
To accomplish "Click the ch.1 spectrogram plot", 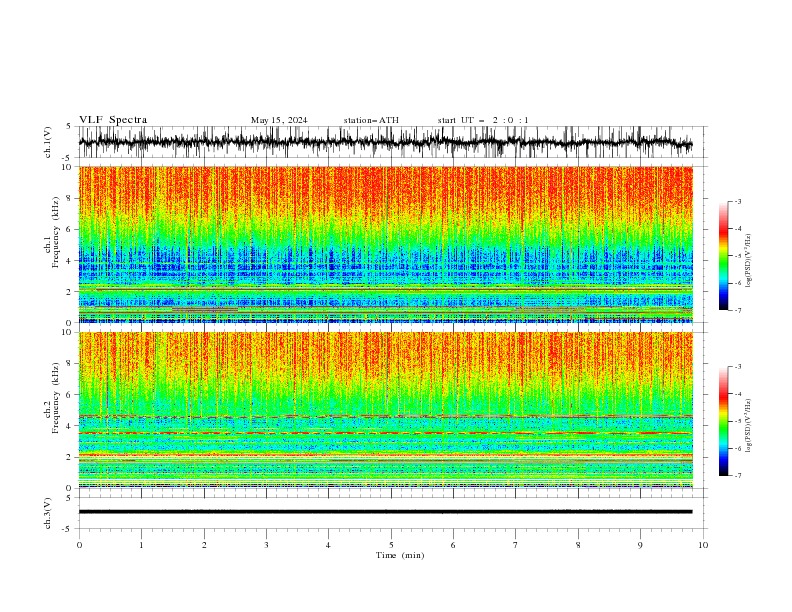I will (x=385, y=244).
